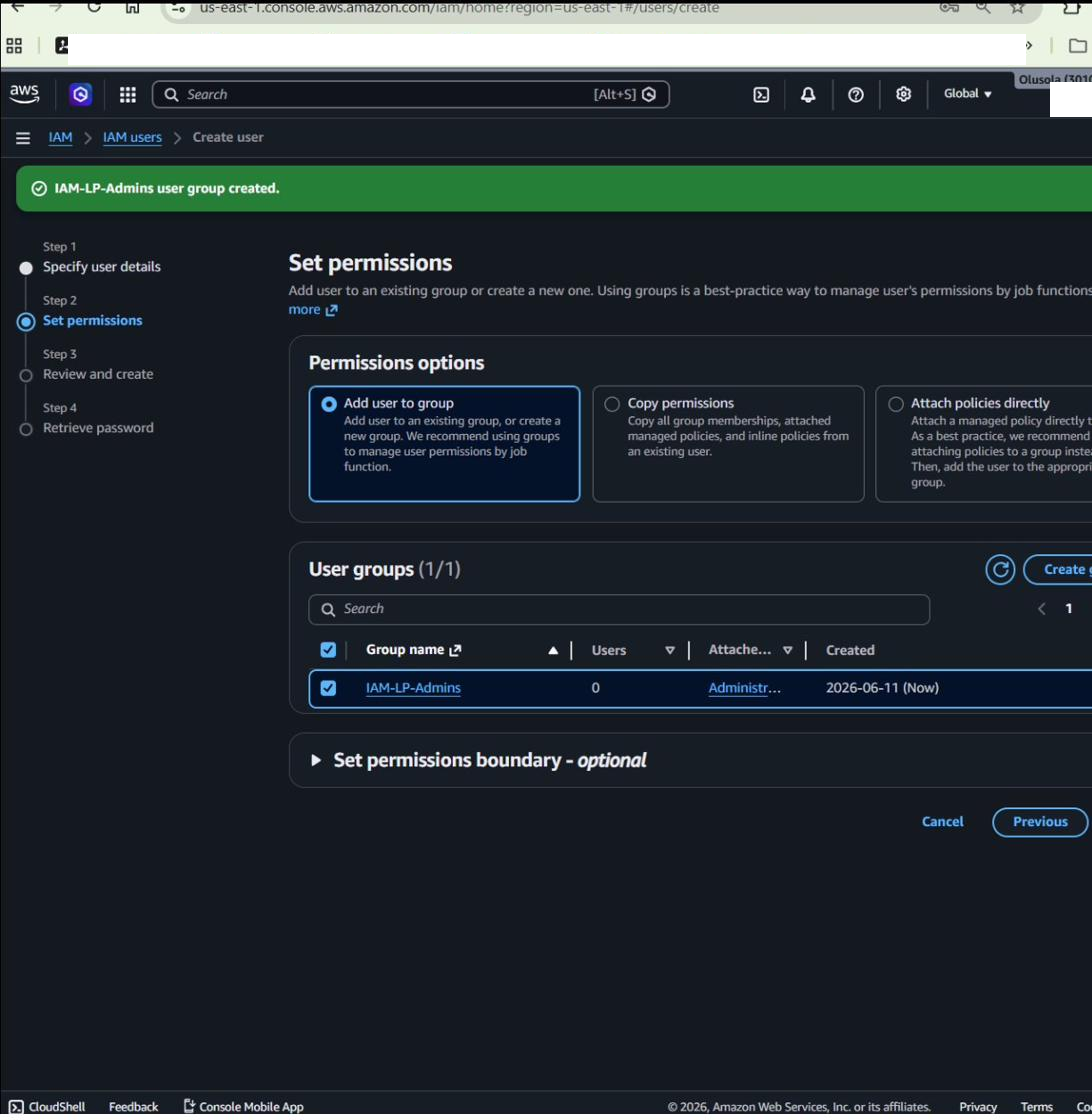The height and width of the screenshot is (1120, 1092).
Task: Open the Terms footer link
Action: (1036, 1106)
